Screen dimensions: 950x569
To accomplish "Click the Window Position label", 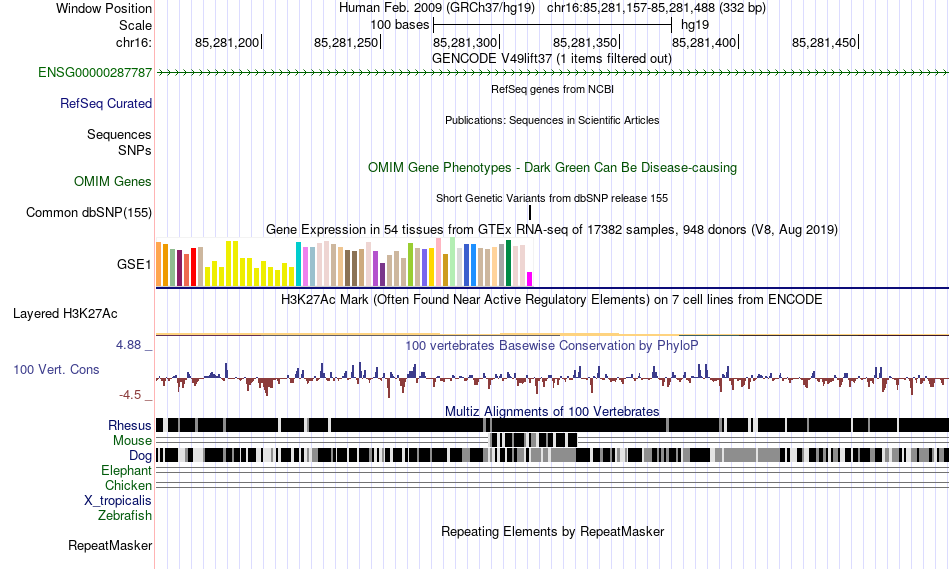I will tap(104, 8).
